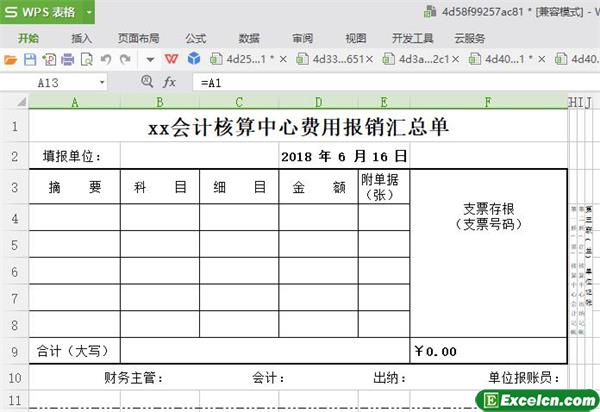The height and width of the screenshot is (412, 600).
Task: Click the save disk icon
Action: (30, 59)
